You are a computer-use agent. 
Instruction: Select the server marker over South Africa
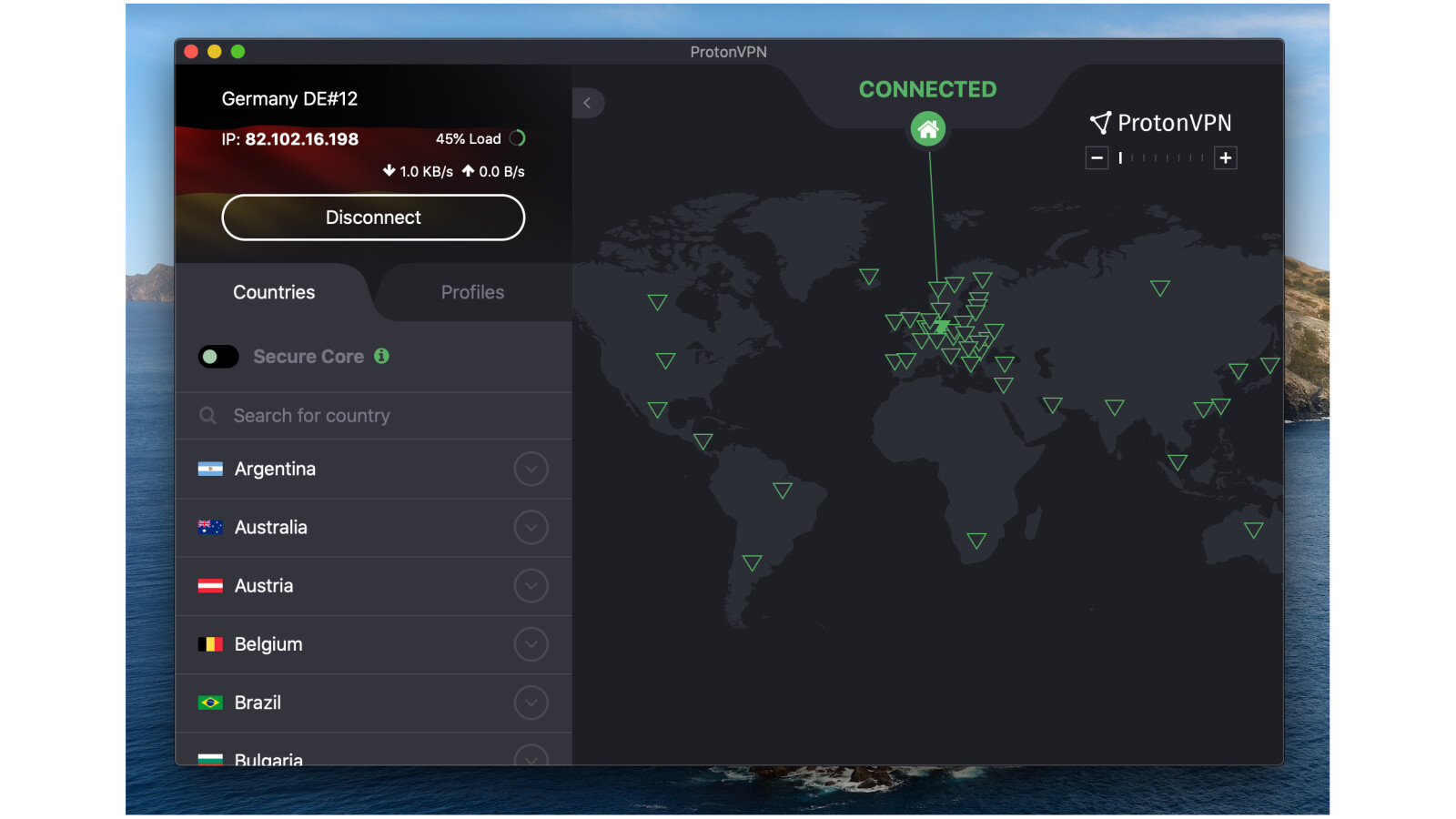pos(976,541)
